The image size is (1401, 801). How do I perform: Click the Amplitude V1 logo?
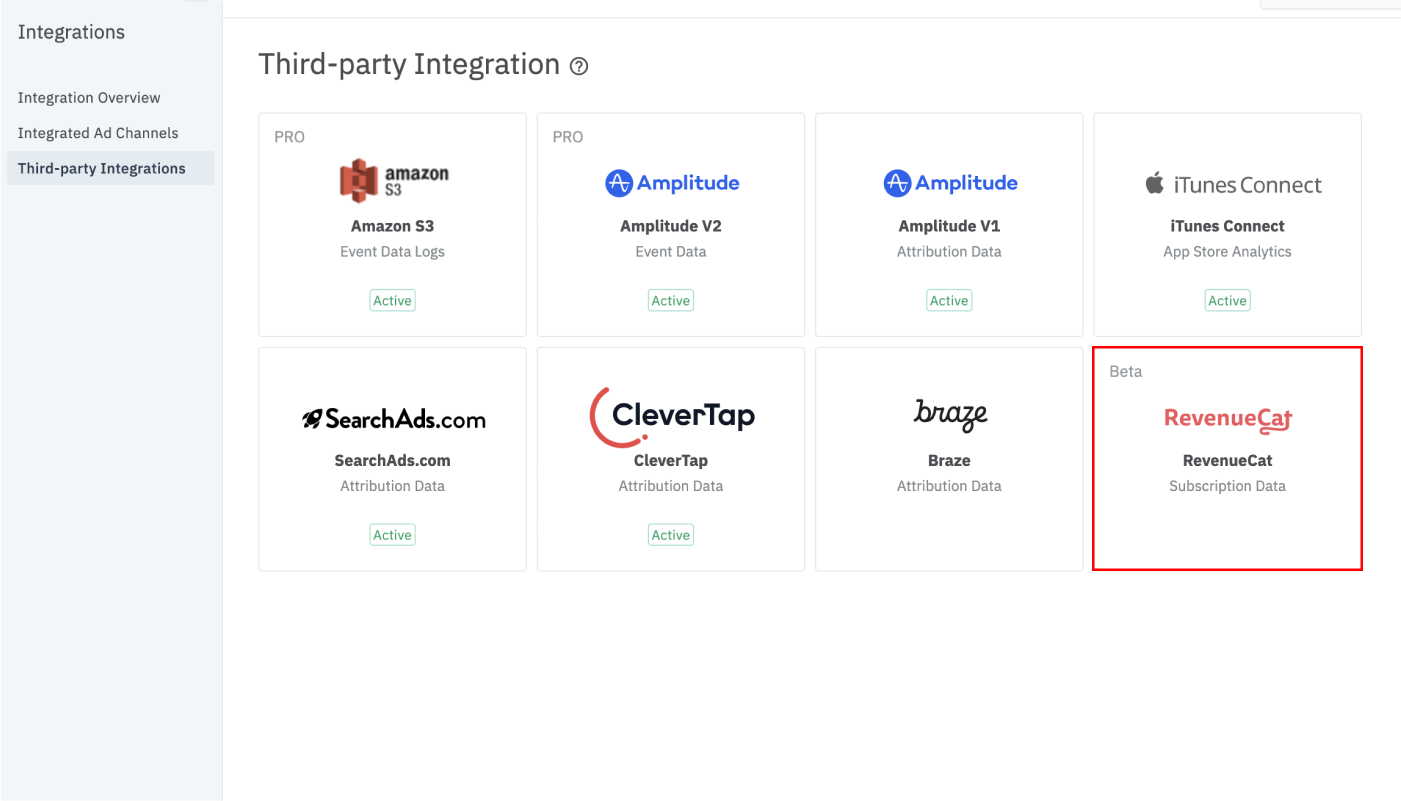950,183
